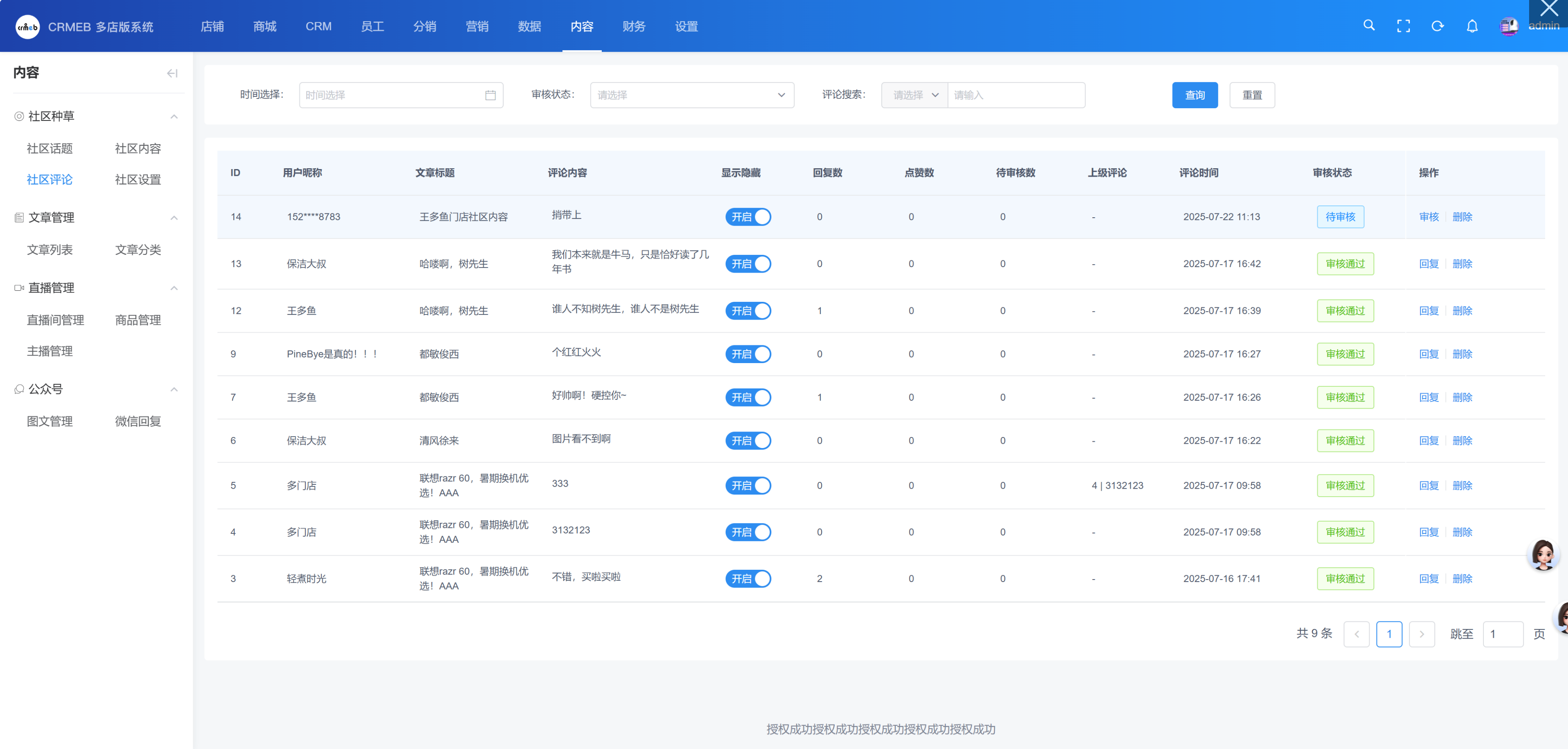Click the 公众号 section icon
The image size is (1568, 749).
tap(19, 389)
